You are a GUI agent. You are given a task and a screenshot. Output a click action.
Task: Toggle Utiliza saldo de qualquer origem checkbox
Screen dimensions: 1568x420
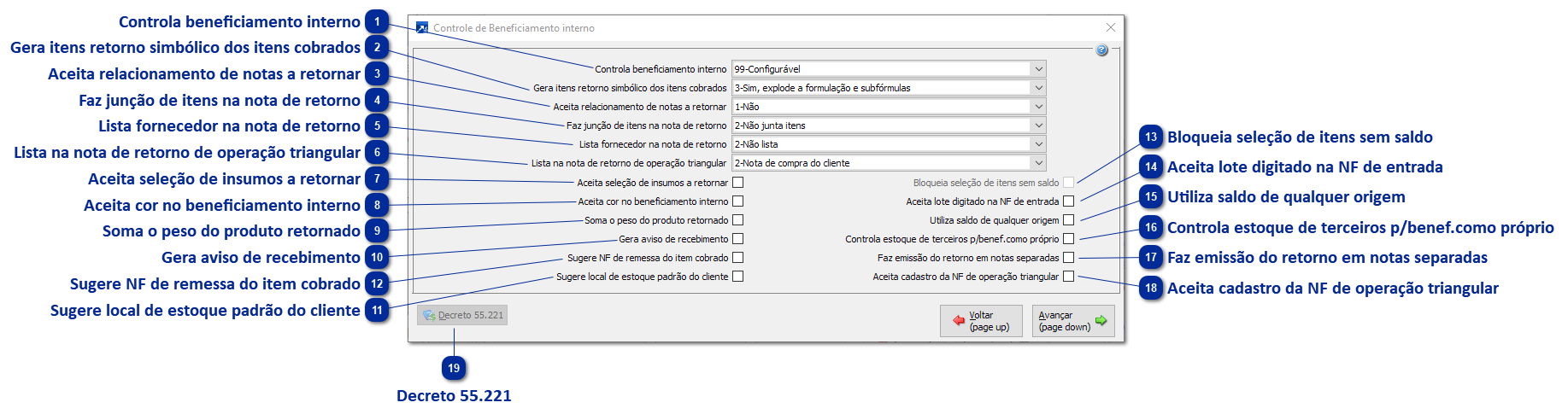[1068, 220]
